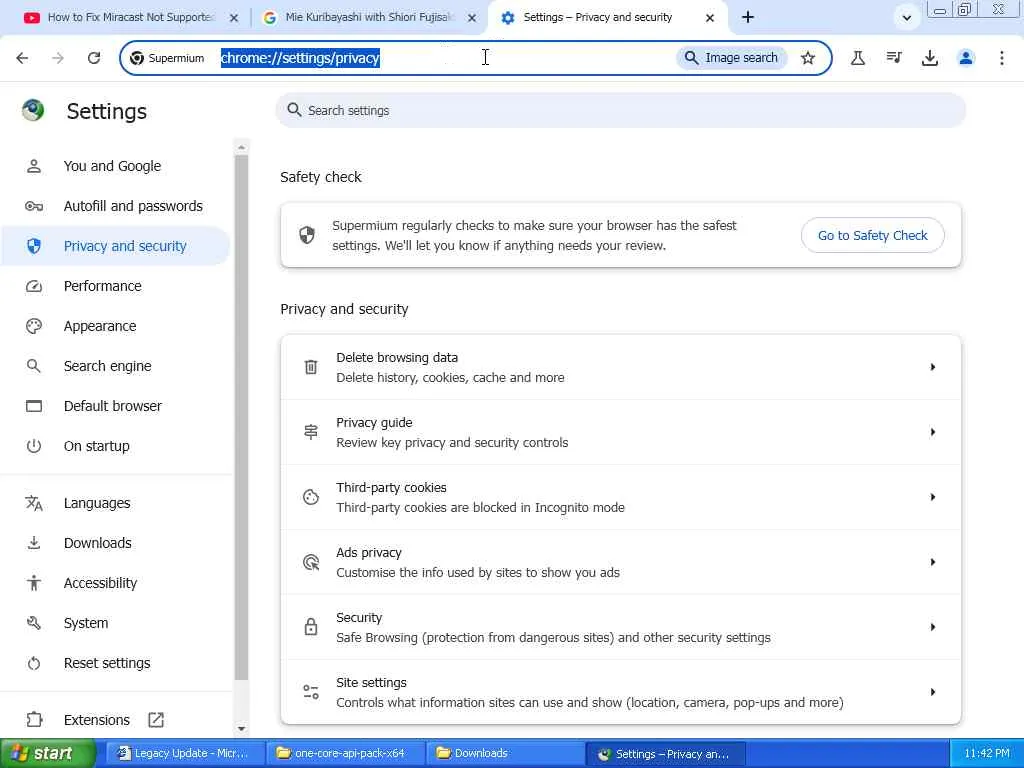Click the Go to Safety Check button

[x=872, y=235]
